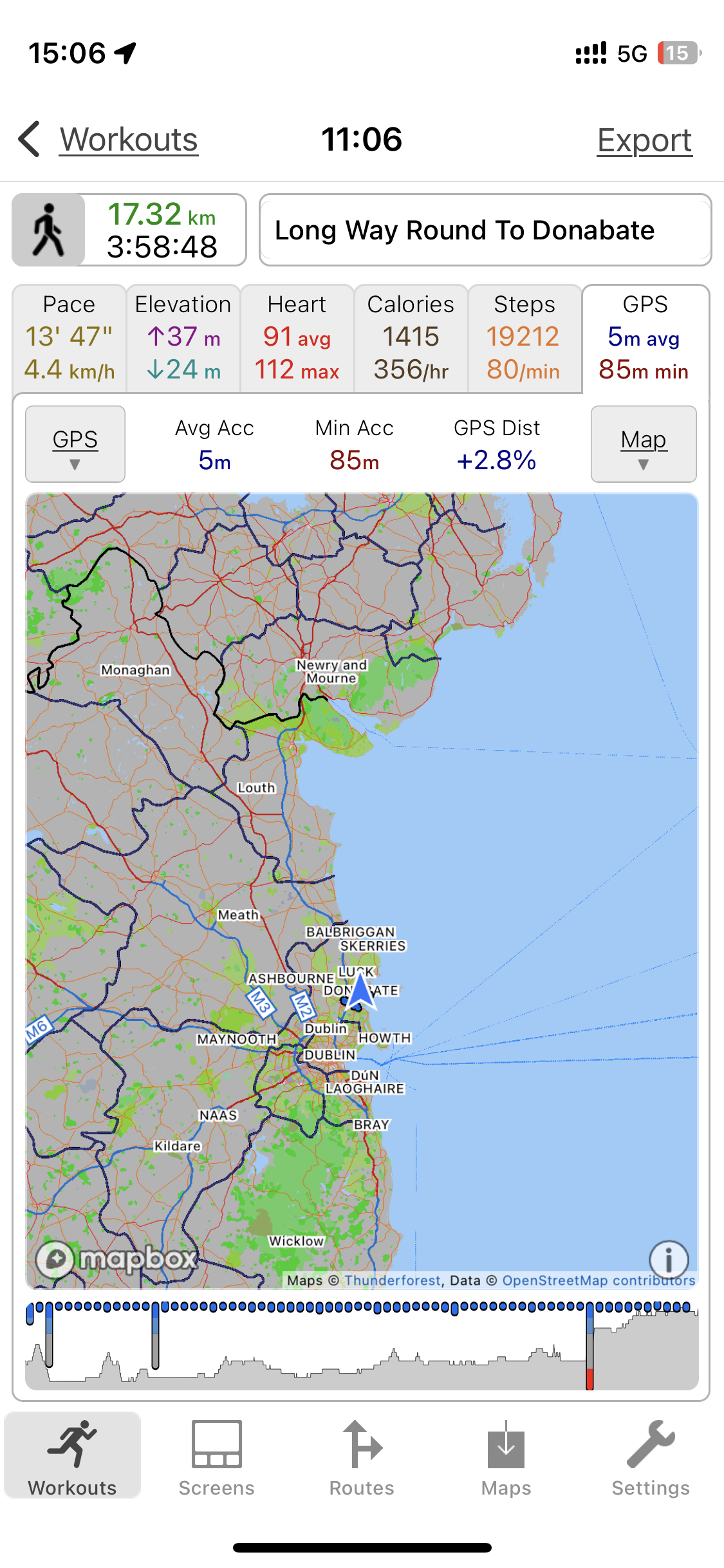The width and height of the screenshot is (724, 1568).
Task: Switch to the Steps stats tab
Action: (x=524, y=338)
